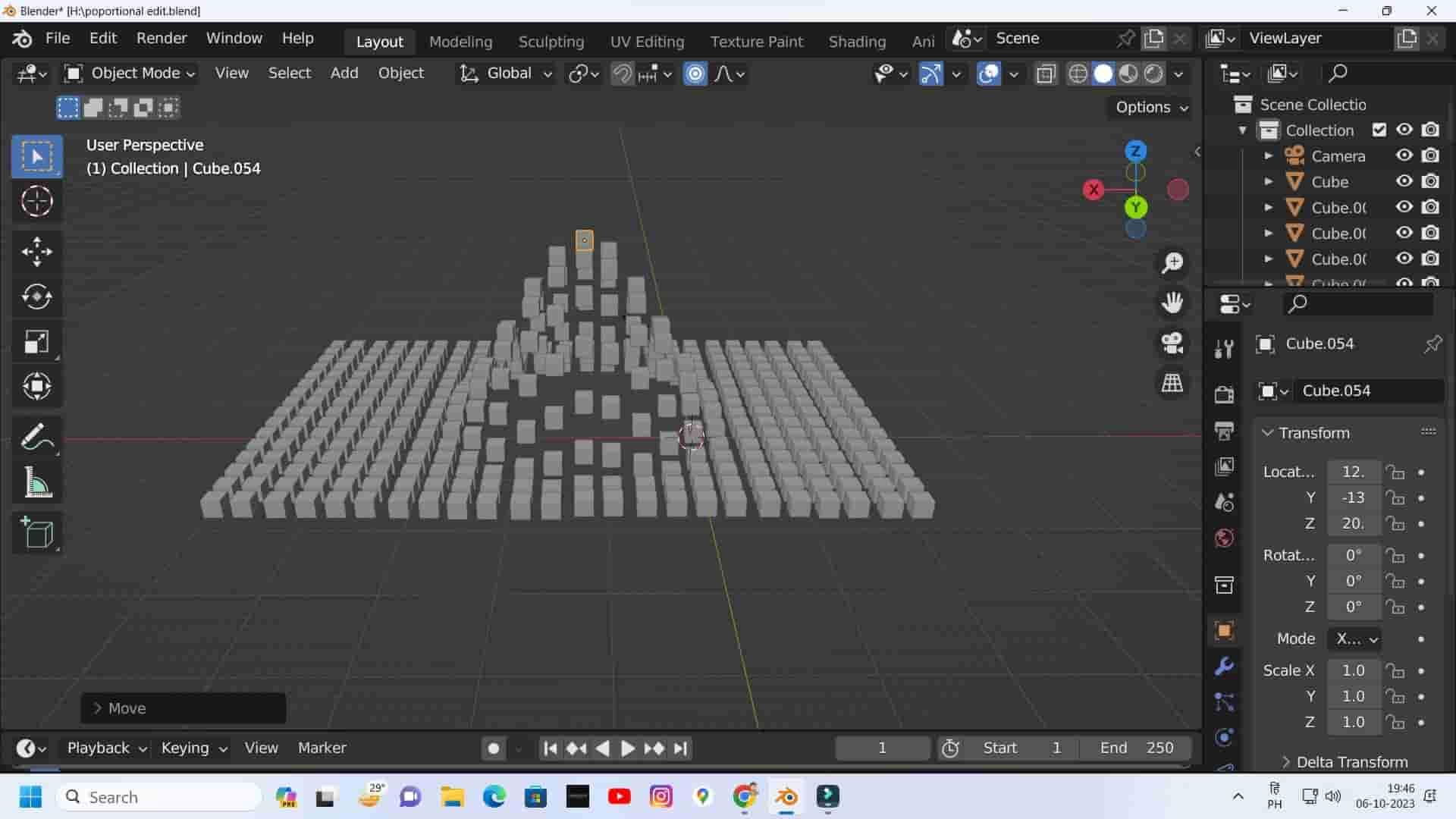Hide the Camera object in the outliner

(1404, 155)
